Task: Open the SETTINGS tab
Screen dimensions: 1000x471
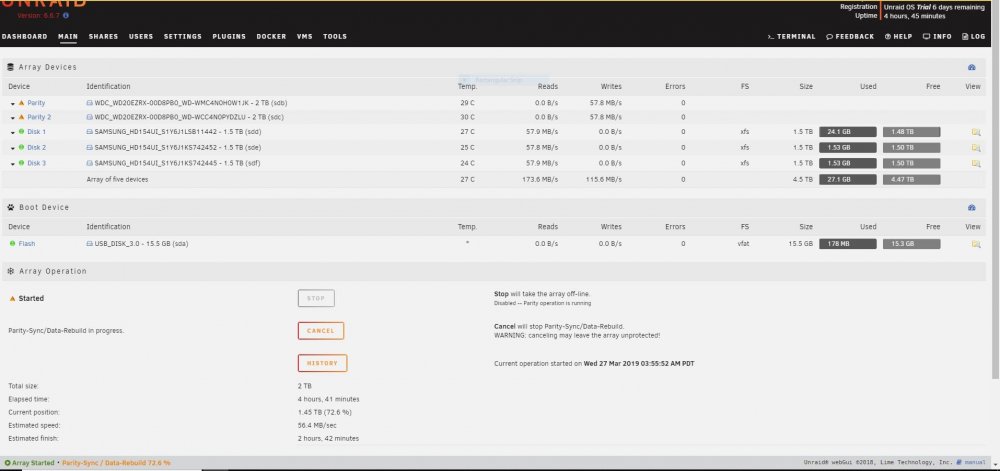Action: (x=182, y=36)
